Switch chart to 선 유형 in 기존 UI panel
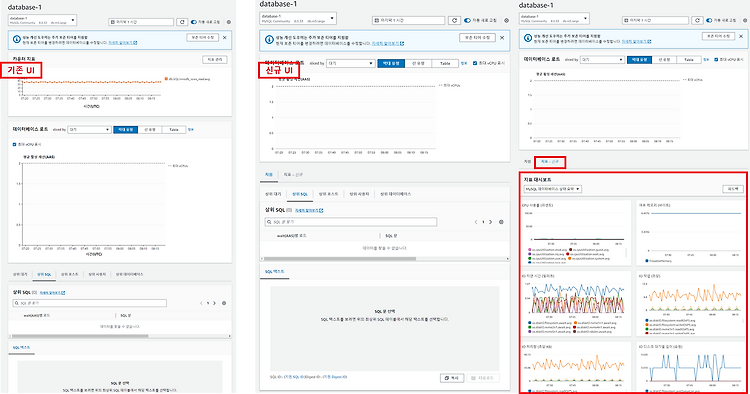The height and width of the screenshot is (394, 750). [150, 130]
